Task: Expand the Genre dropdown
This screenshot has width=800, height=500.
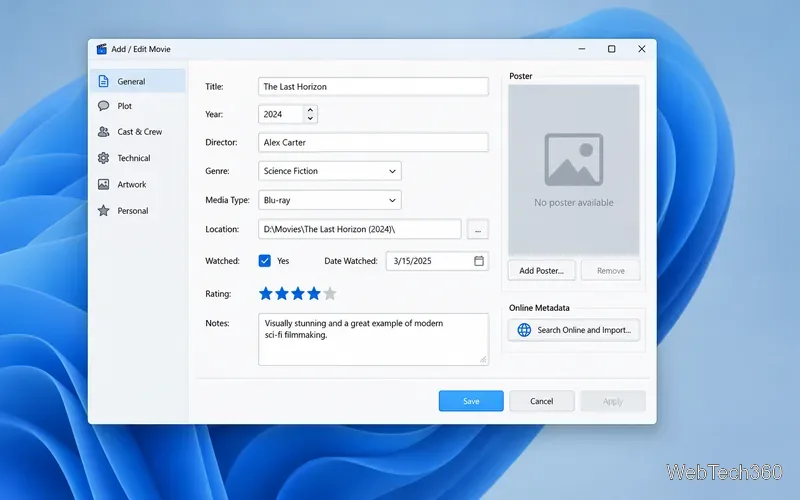Action: (330, 171)
